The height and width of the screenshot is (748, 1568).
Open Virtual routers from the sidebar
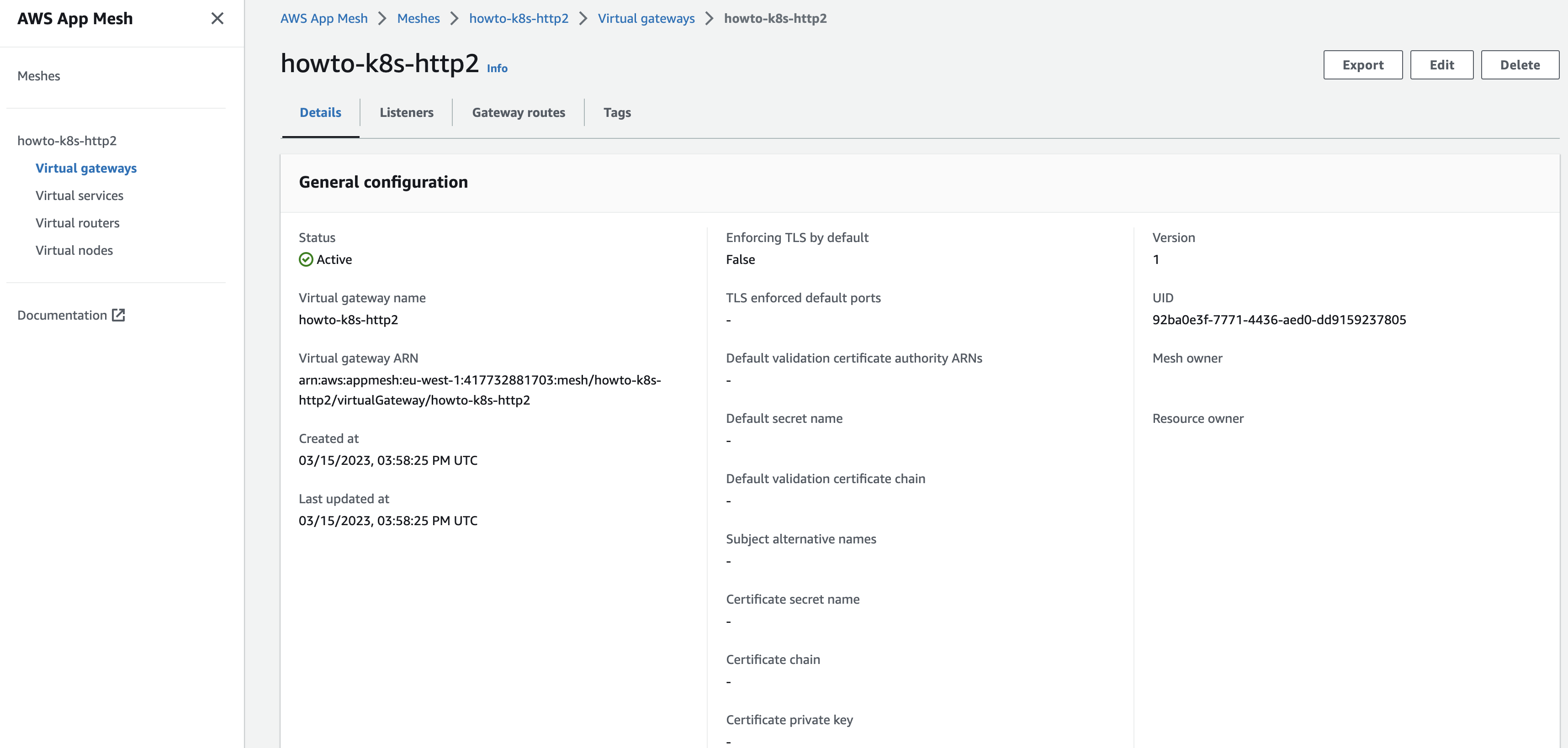77,223
